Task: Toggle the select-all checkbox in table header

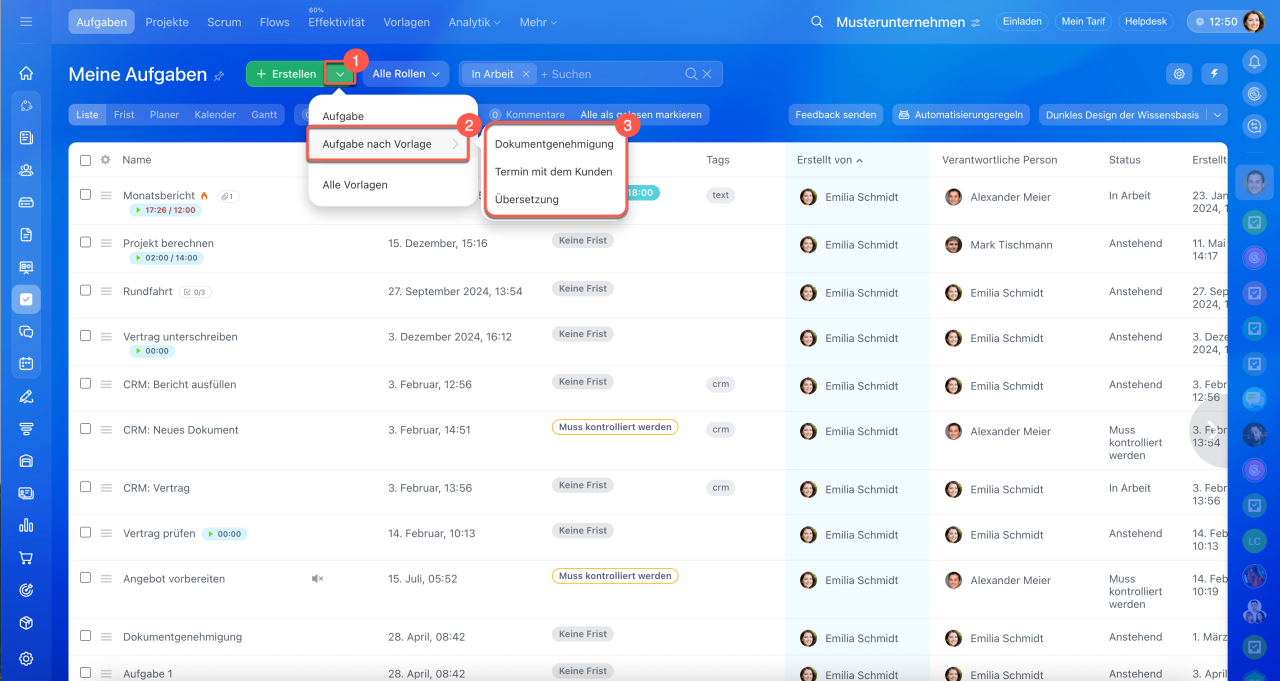Action: [85, 160]
